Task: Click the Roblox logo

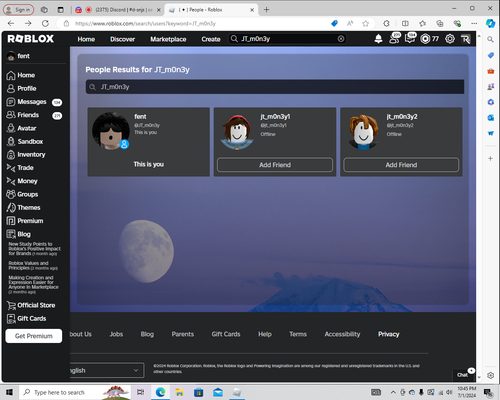Action: click(x=30, y=39)
